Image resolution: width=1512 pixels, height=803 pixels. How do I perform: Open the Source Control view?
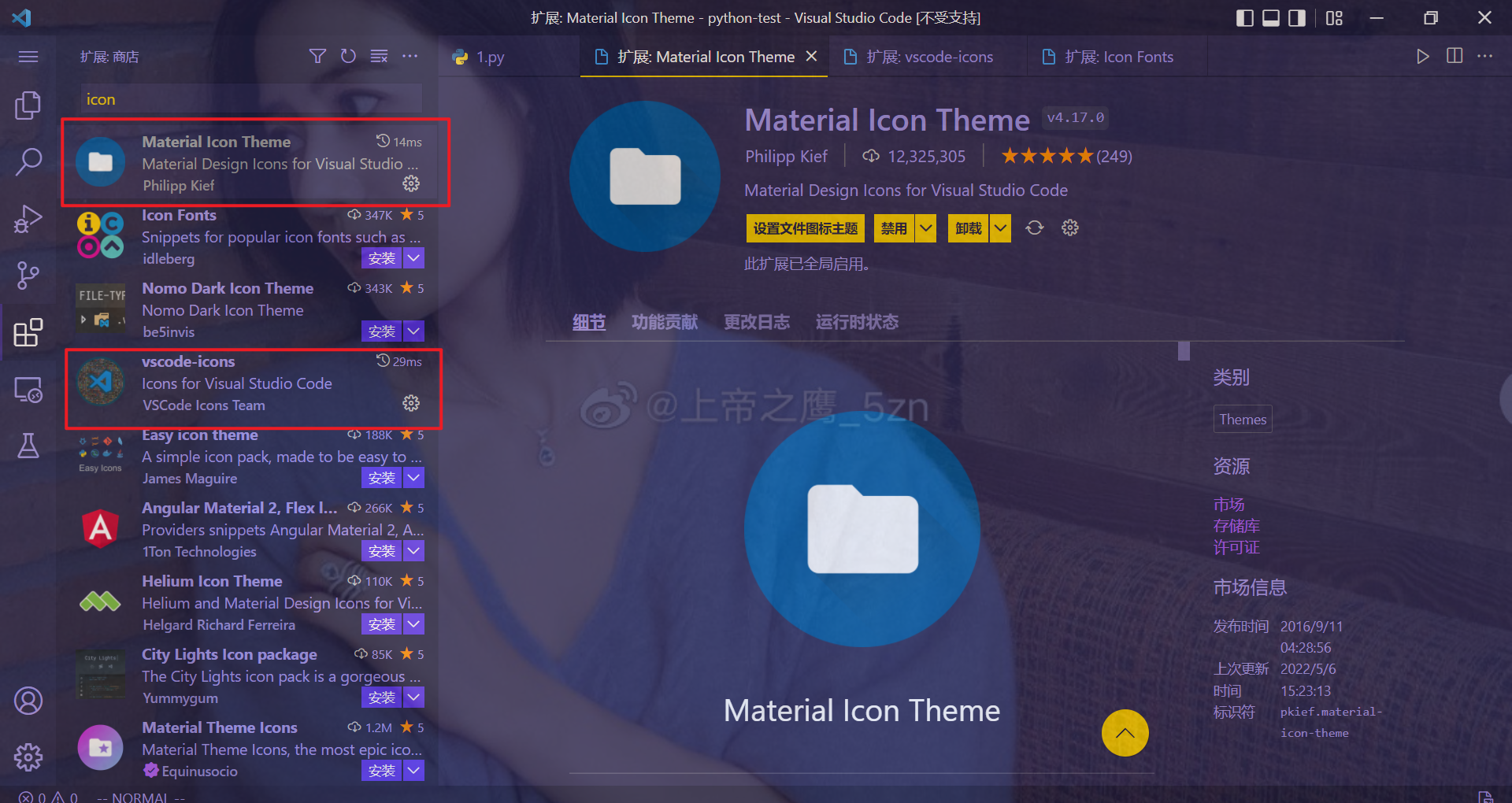[x=28, y=275]
